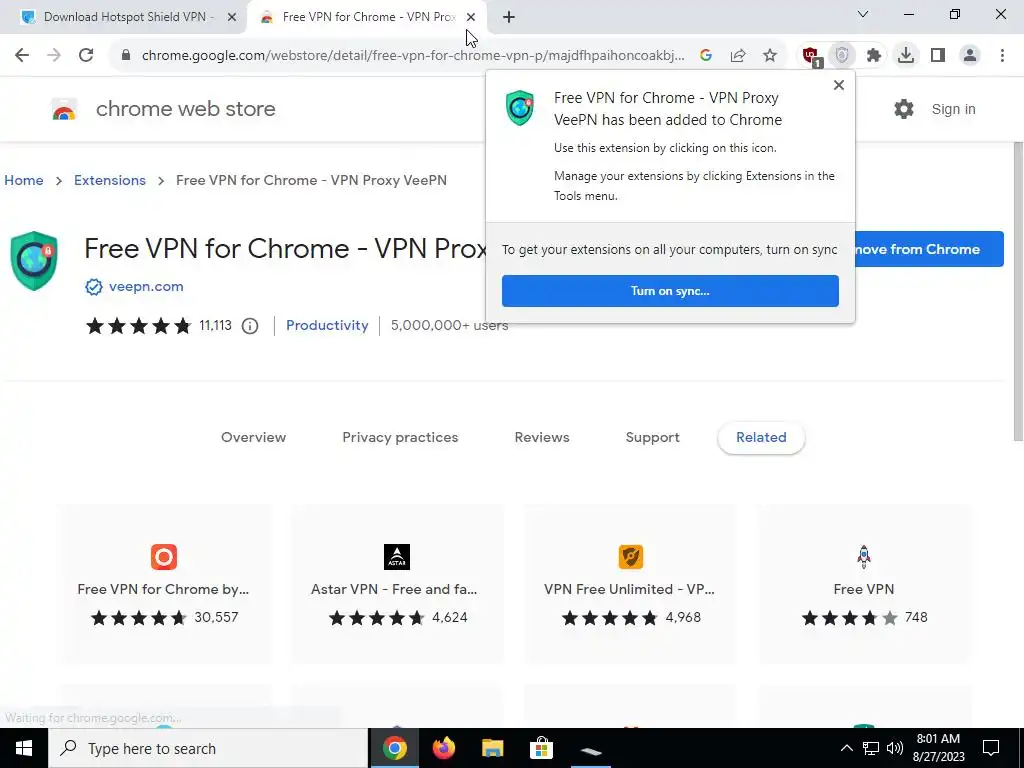The width and height of the screenshot is (1024, 768).
Task: Click the Google icon in the address bar
Action: [705, 56]
